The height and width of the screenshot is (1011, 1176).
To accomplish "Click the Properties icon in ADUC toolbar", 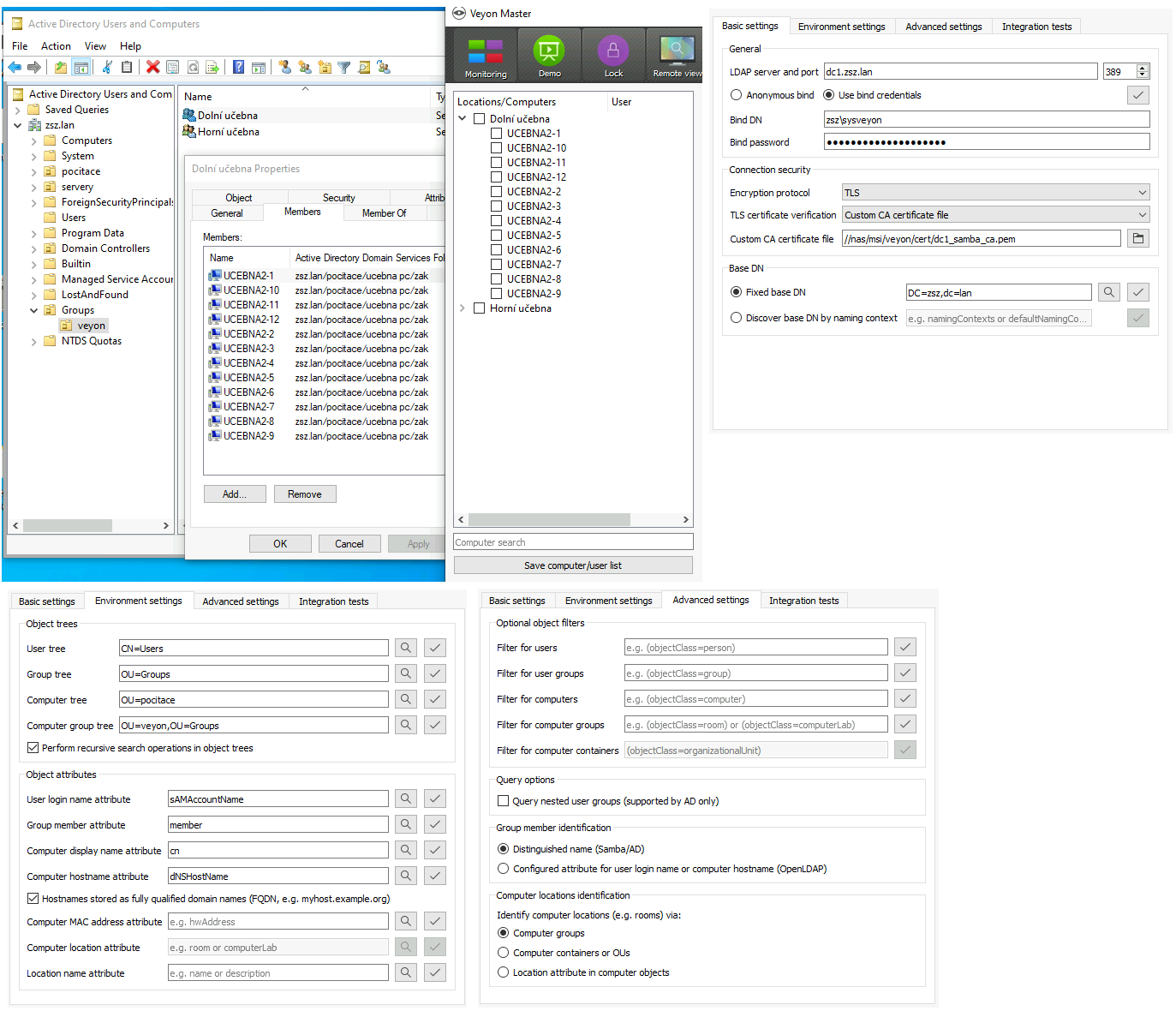I will tap(173, 67).
